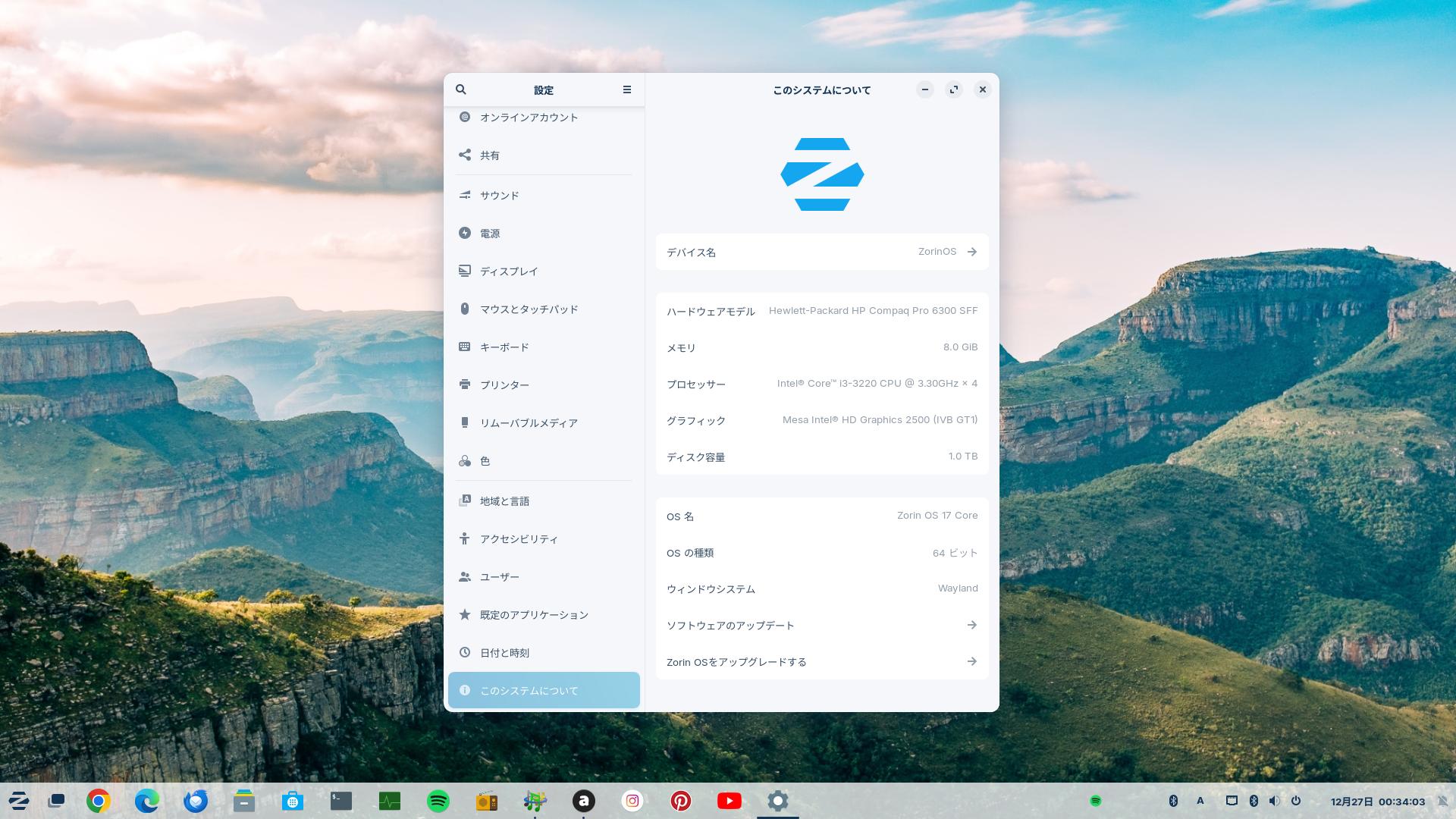1456x819 pixels.
Task: Select リムーバブルメディア in the sidebar
Action: [544, 423]
